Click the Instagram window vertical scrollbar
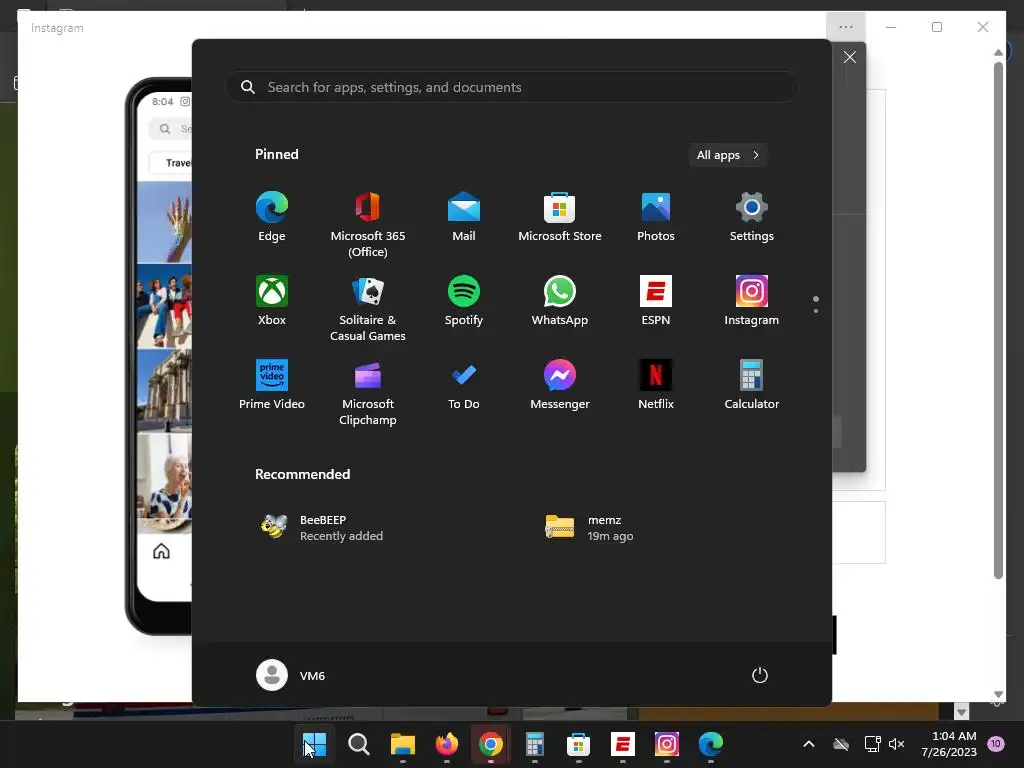1024x768 pixels. coord(998,320)
